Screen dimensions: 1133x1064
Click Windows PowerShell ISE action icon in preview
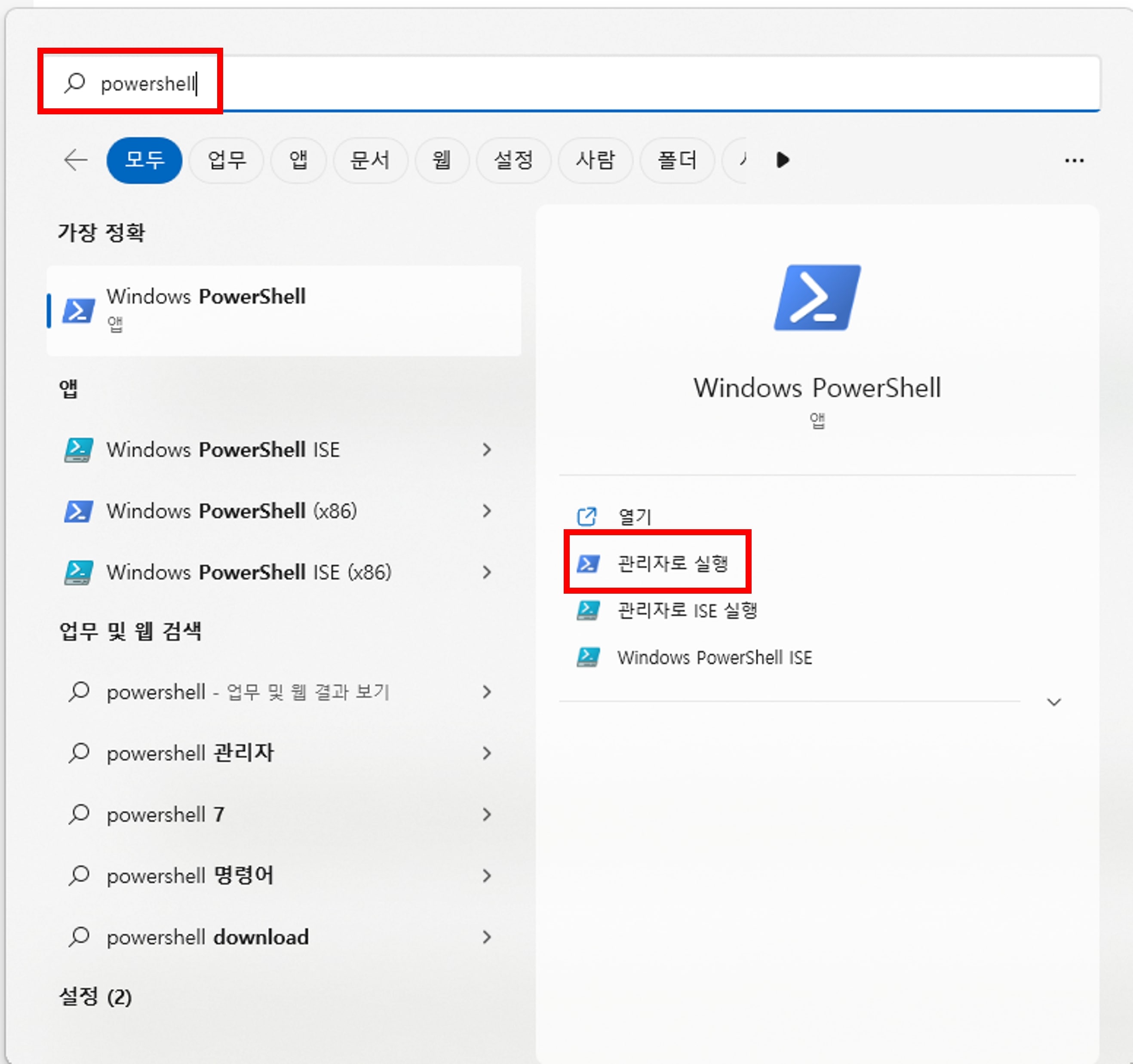point(588,657)
